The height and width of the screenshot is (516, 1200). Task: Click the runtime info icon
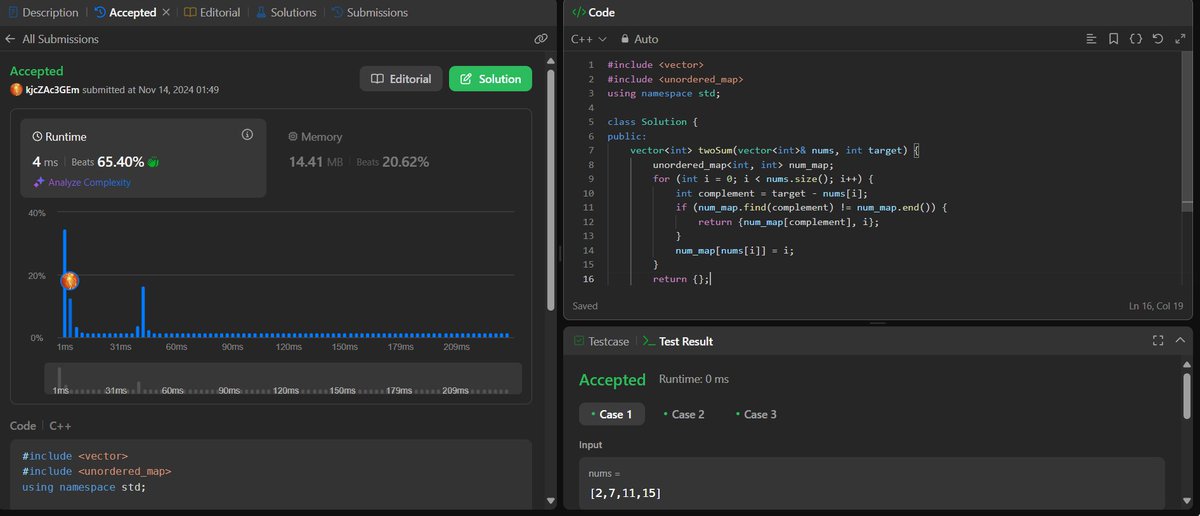[x=247, y=134]
